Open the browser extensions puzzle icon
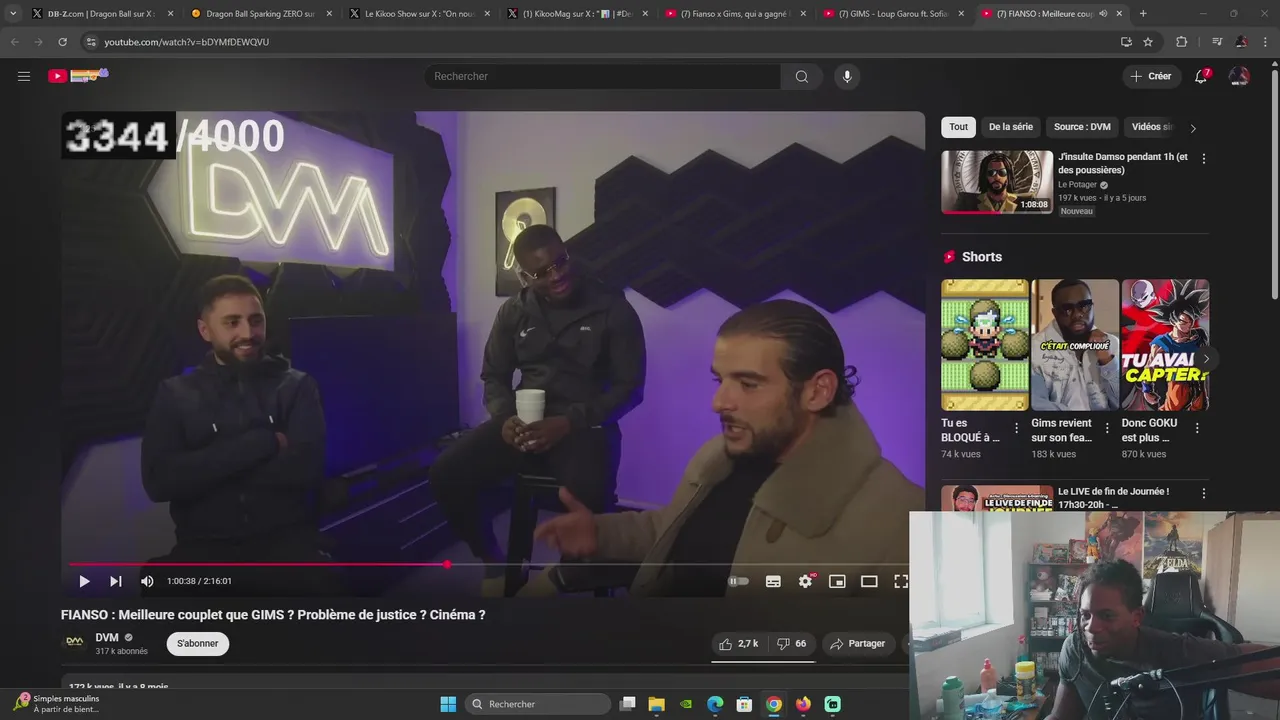The width and height of the screenshot is (1280, 720). [x=1181, y=42]
